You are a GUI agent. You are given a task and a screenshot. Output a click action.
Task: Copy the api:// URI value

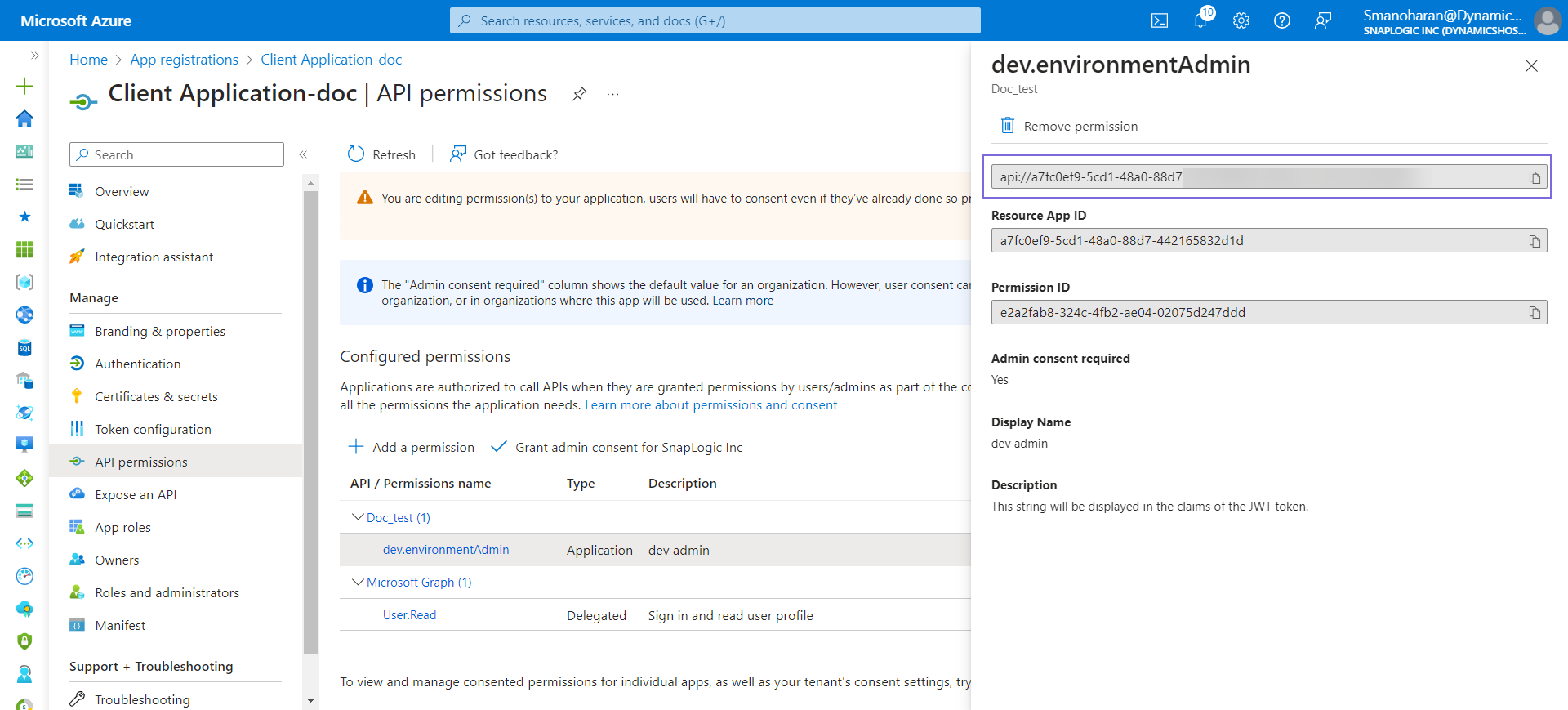pos(1535,177)
